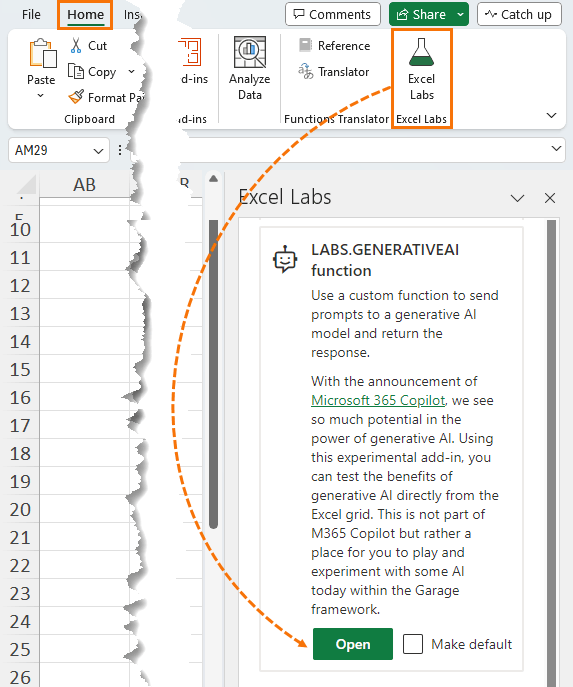Image resolution: width=573 pixels, height=687 pixels.
Task: Select row 13 header
Action: click(20, 313)
